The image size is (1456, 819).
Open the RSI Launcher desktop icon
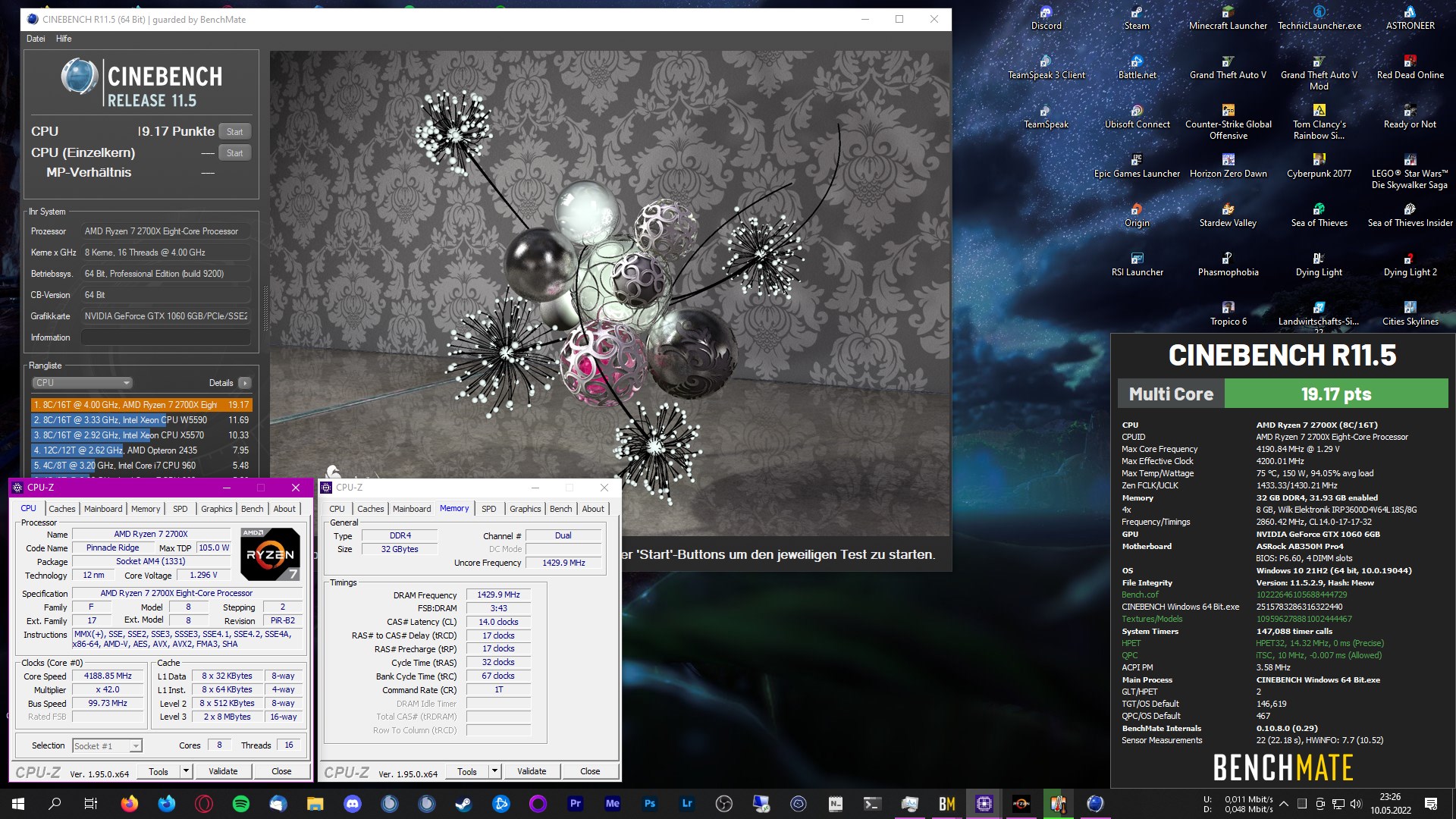(x=1137, y=264)
